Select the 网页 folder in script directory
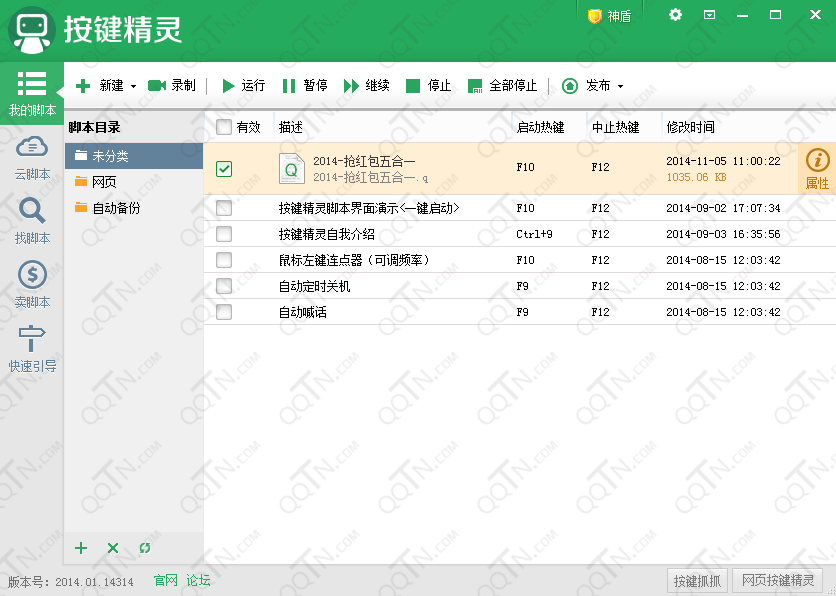Viewport: 836px width, 596px height. (x=104, y=182)
